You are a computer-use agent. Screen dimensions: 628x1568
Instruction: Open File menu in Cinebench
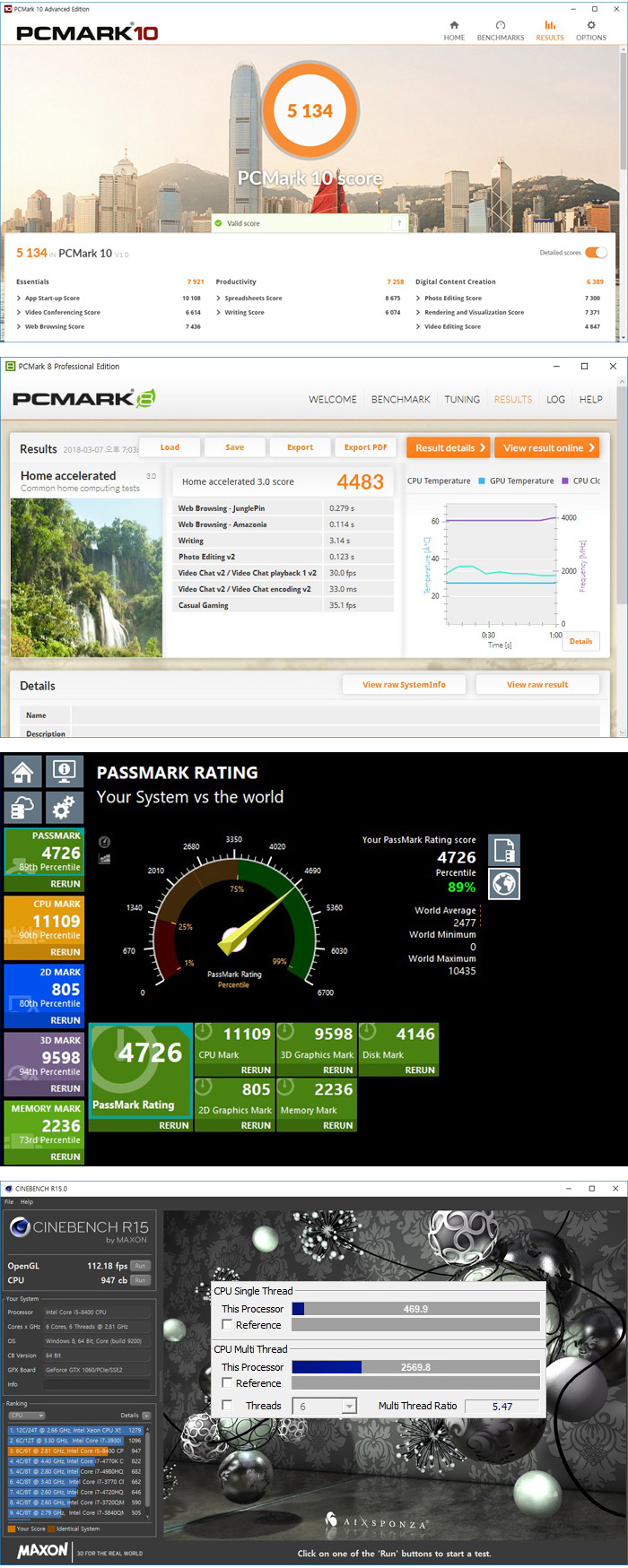point(9,1201)
